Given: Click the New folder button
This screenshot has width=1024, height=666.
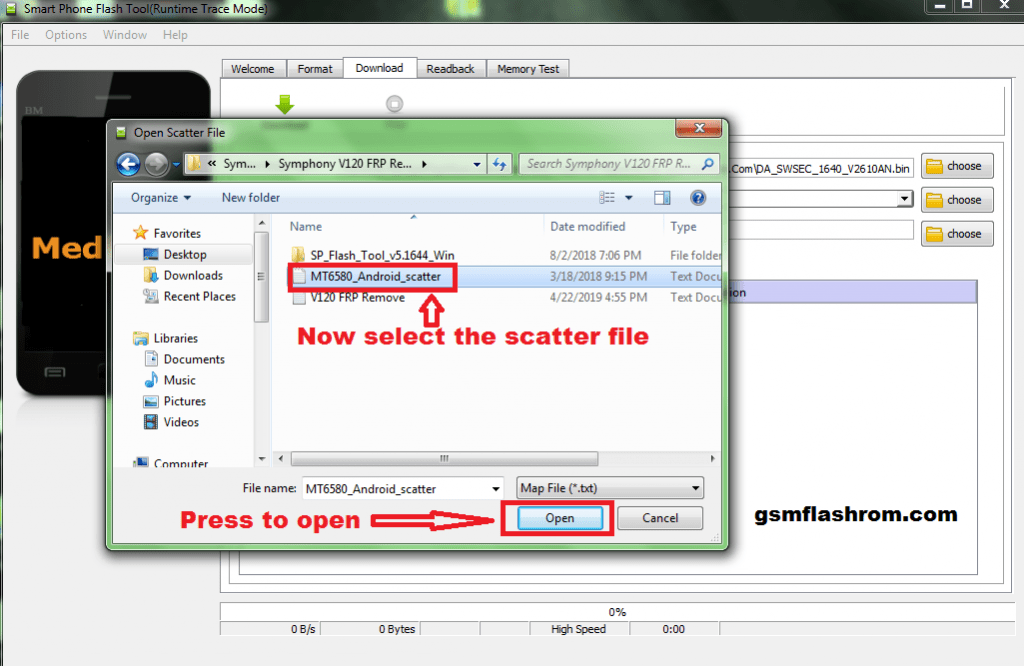Looking at the screenshot, I should coord(251,198).
